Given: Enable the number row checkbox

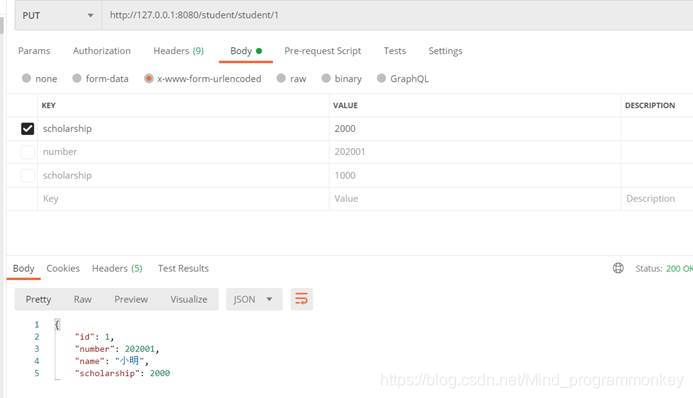Looking at the screenshot, I should 27,152.
